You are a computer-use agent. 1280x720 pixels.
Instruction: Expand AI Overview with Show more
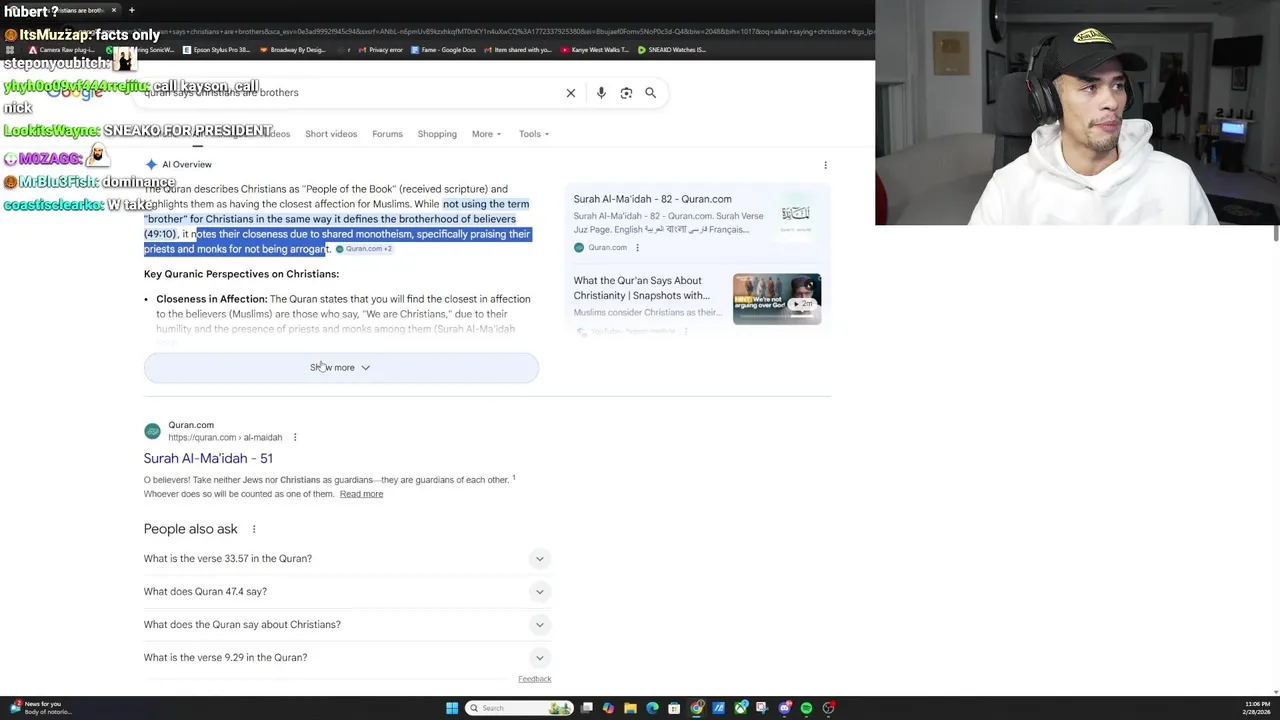click(x=341, y=368)
